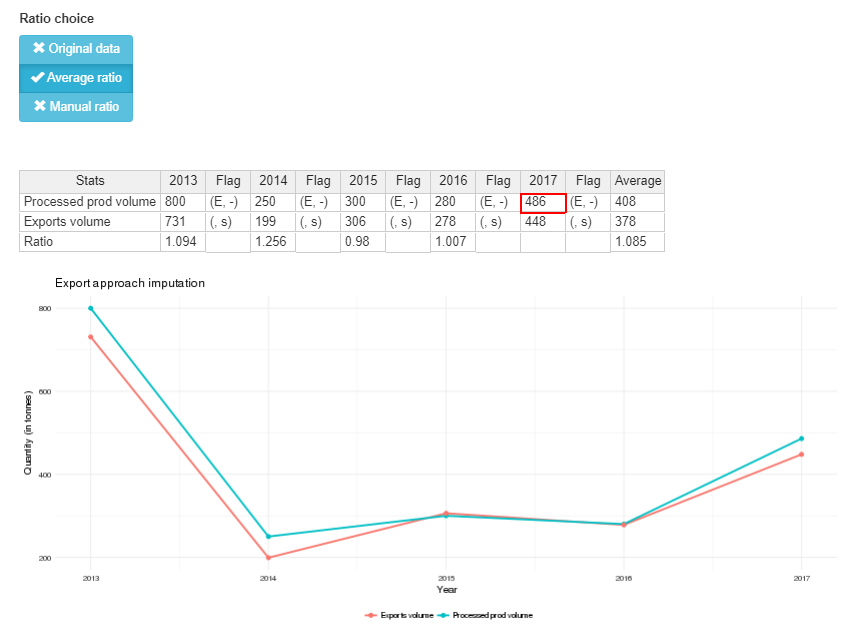
Task: Select the Original data ratio option
Action: click(76, 49)
